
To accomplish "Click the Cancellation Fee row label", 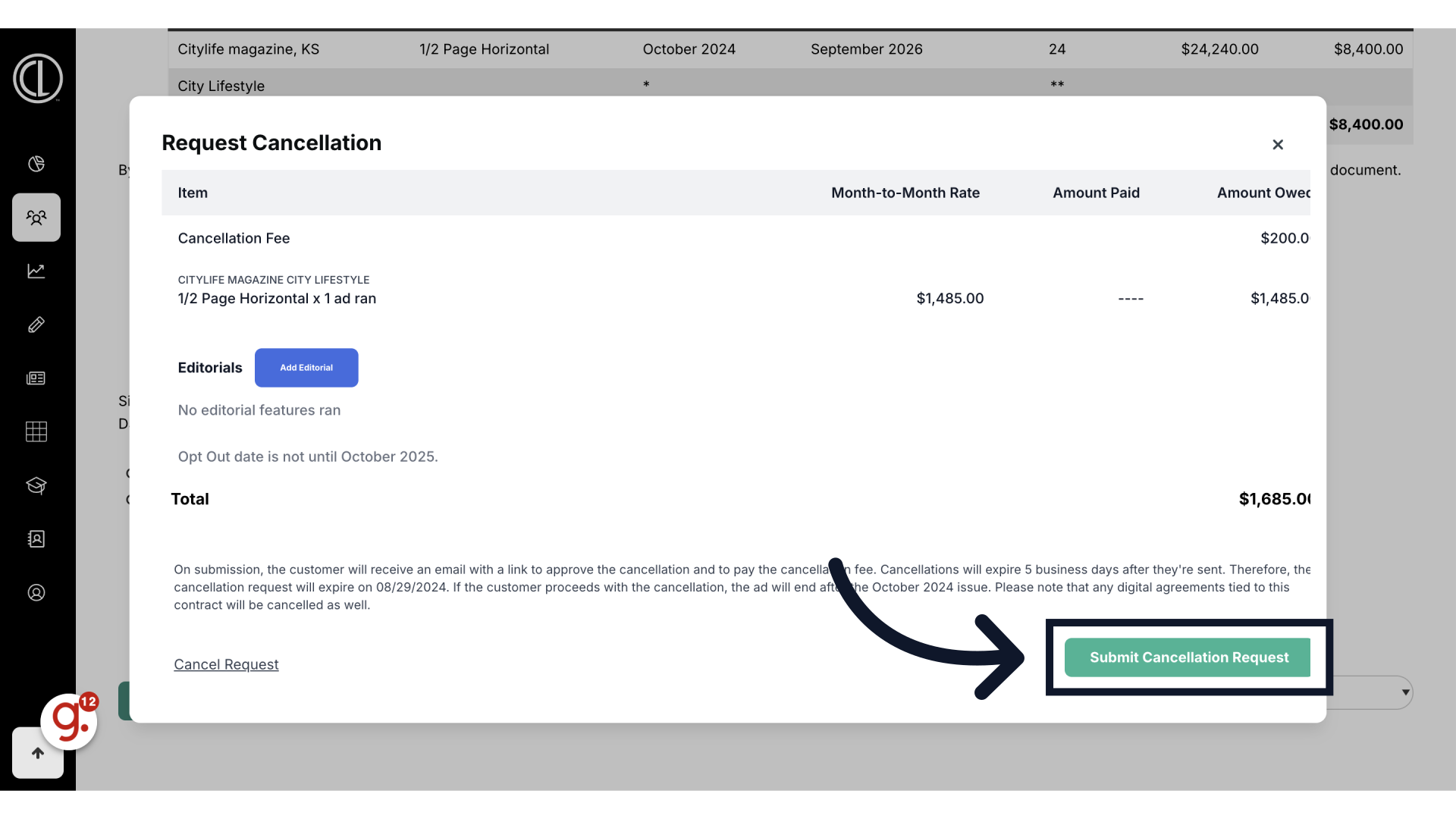I will (x=234, y=238).
